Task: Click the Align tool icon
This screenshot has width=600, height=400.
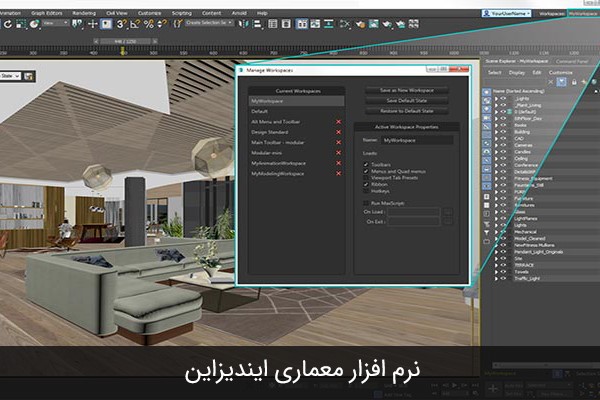Action: click(258, 24)
